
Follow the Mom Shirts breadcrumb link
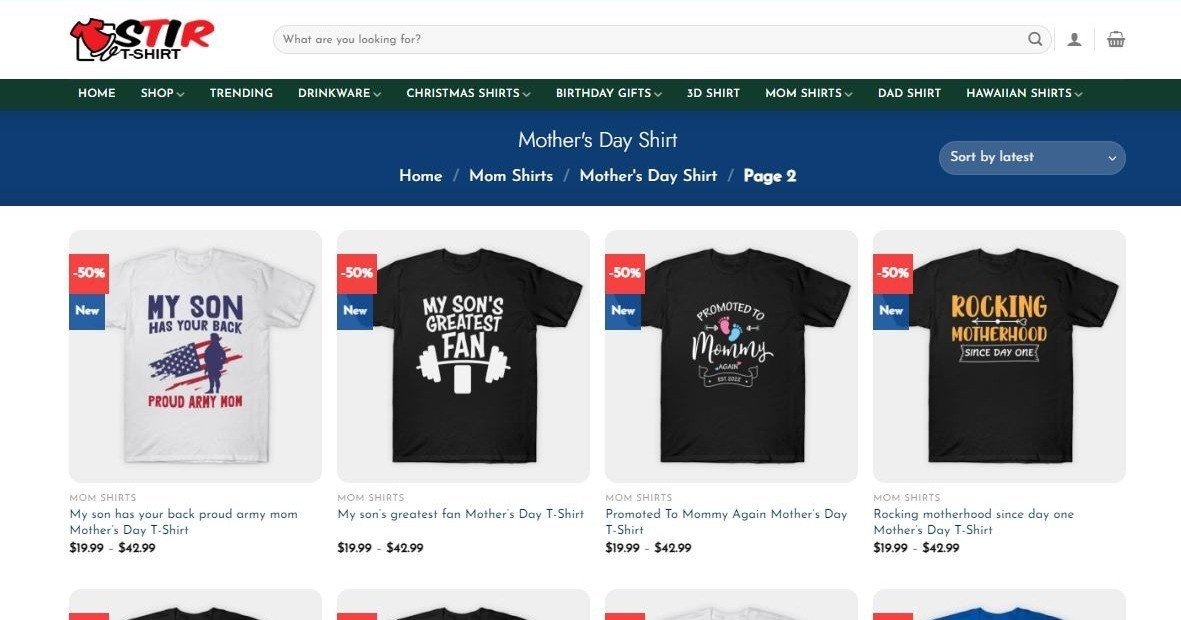[511, 176]
